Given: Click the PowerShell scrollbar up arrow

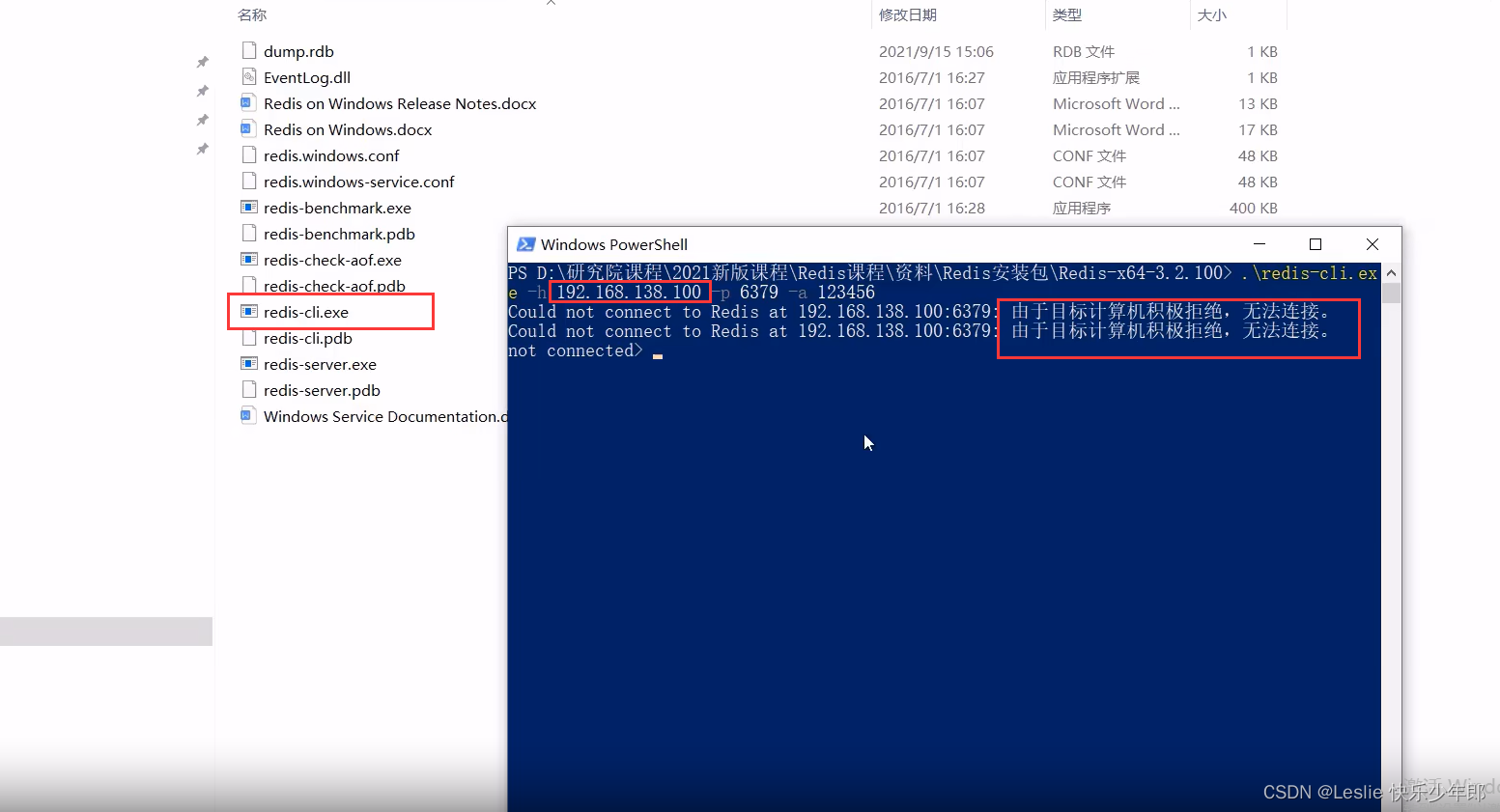Looking at the screenshot, I should click(x=1391, y=272).
